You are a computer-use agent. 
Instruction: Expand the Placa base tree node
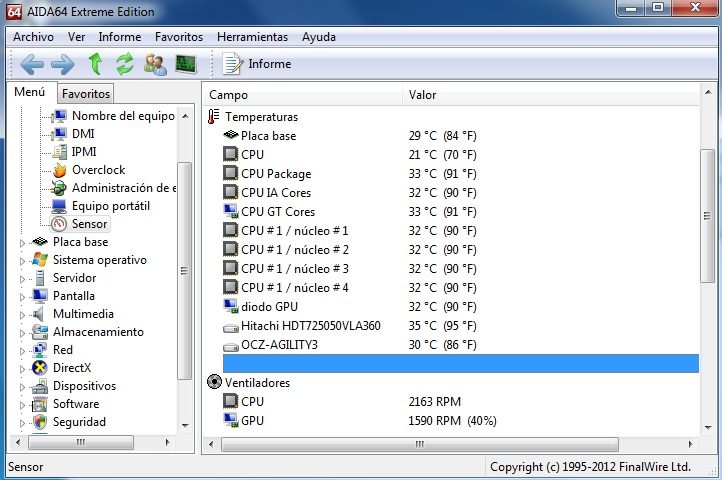(x=23, y=242)
